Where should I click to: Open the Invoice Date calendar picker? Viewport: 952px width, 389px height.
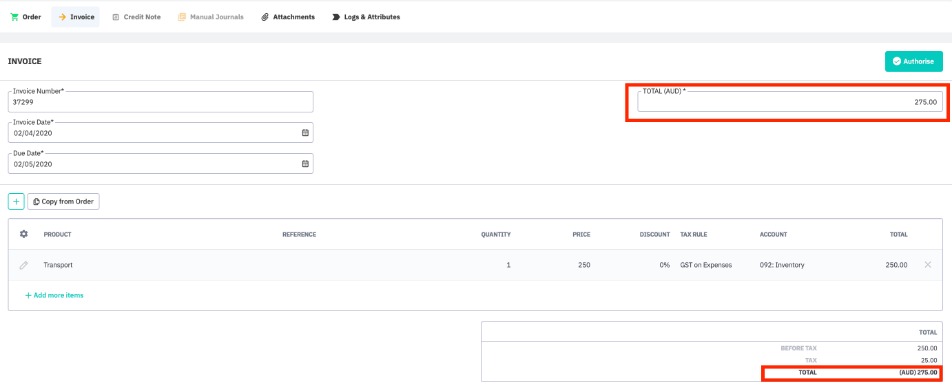[x=305, y=133]
